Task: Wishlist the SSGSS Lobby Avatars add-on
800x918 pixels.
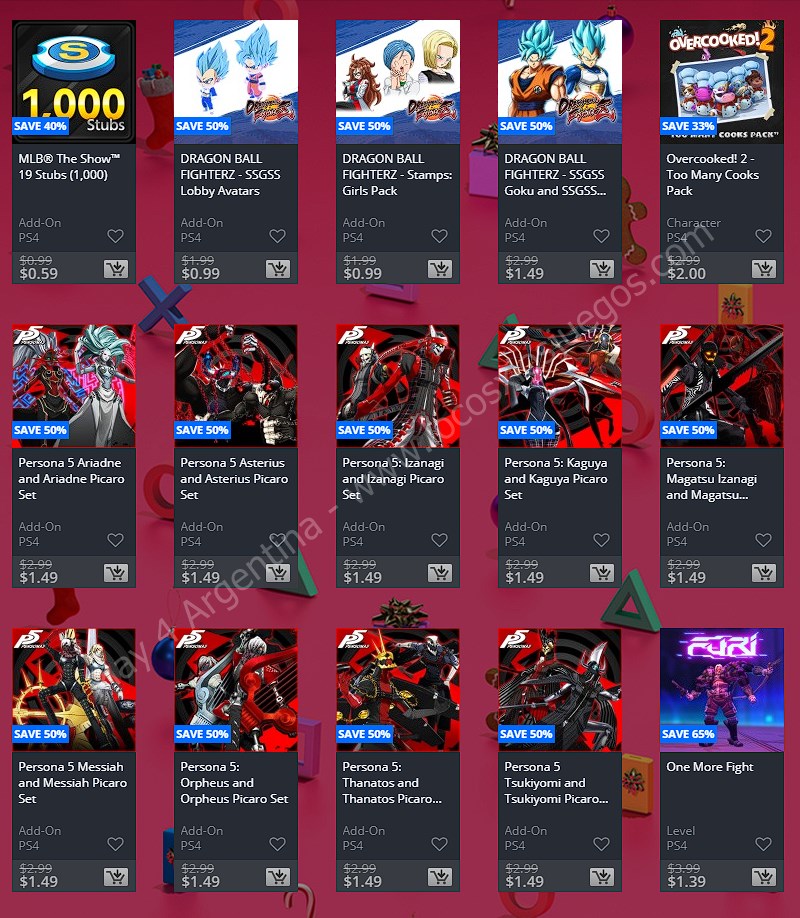Action: coord(278,236)
